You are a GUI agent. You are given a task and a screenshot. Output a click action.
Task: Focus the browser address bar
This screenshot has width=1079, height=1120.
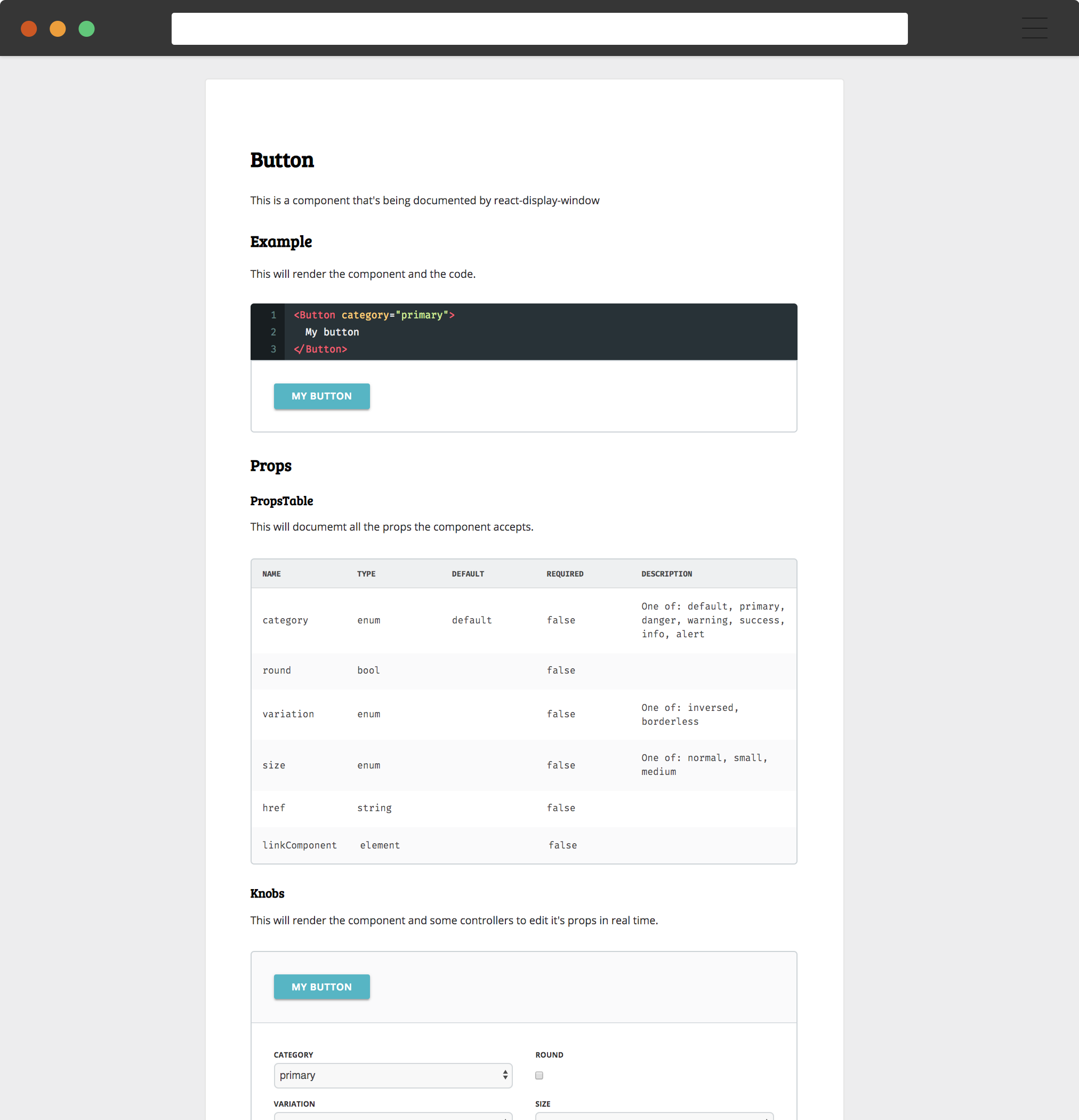pos(538,29)
